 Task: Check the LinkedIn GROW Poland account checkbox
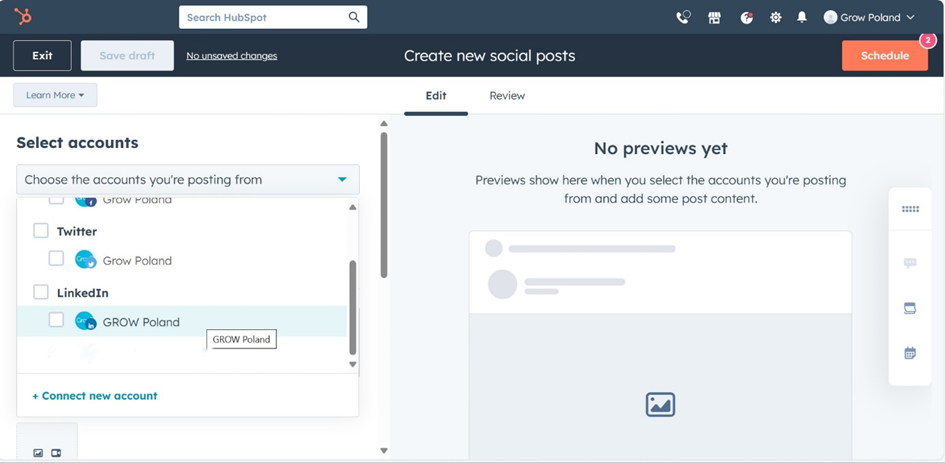pyautogui.click(x=56, y=320)
